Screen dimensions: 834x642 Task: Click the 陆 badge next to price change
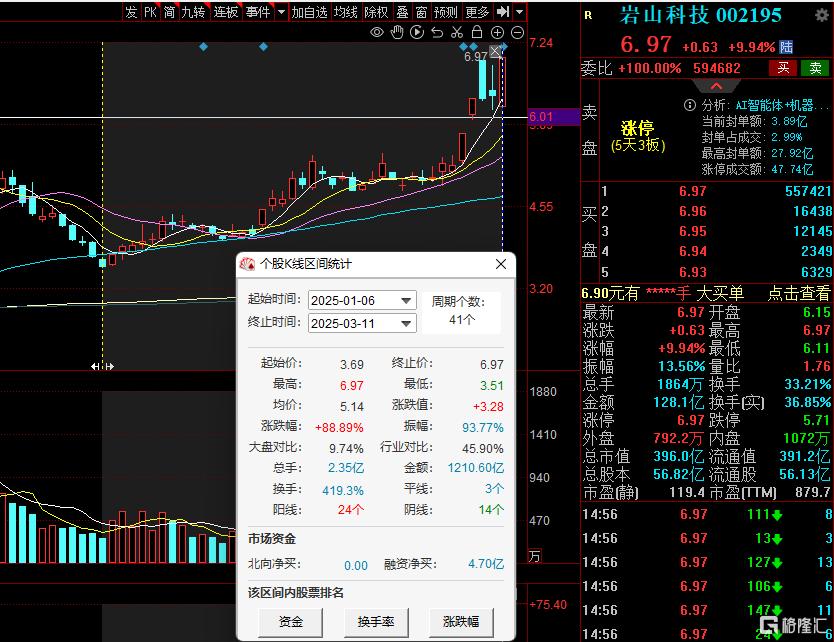coord(787,47)
